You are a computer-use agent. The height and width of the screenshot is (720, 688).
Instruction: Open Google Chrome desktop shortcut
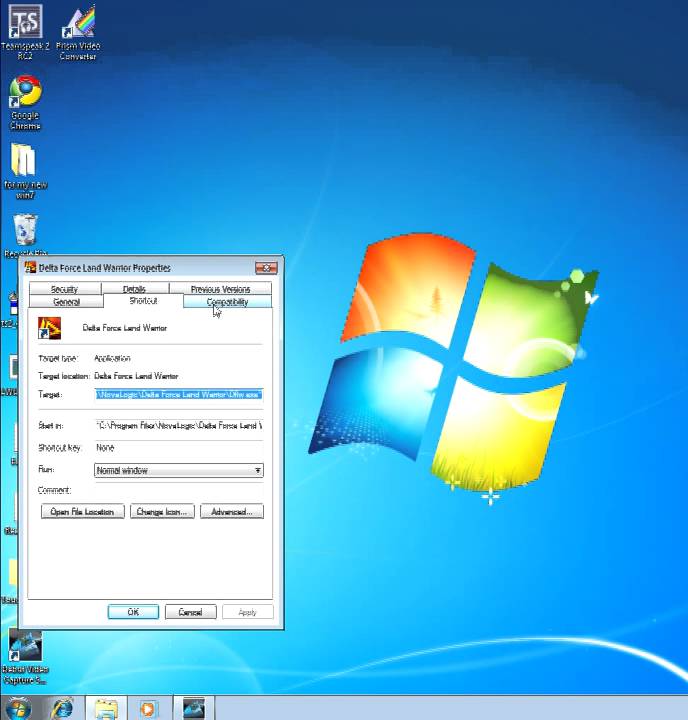pos(25,103)
